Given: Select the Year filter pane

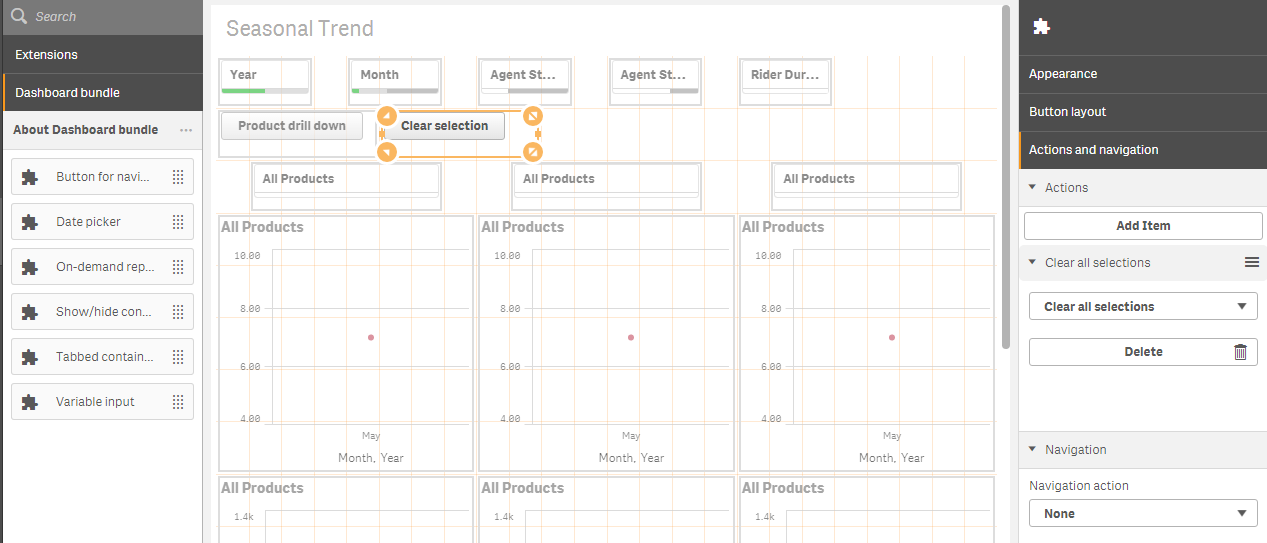Looking at the screenshot, I should [x=265, y=81].
